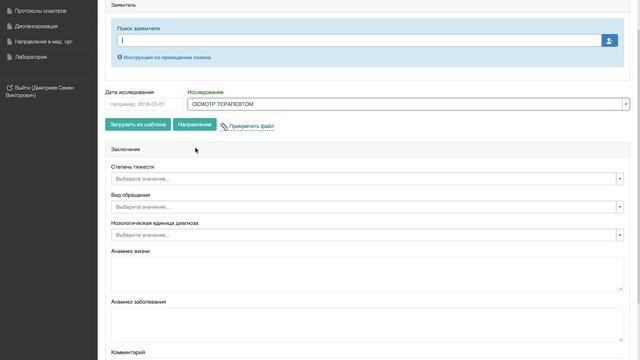Open Диспансеризация in the sidebar
The image size is (640, 360).
point(36,26)
